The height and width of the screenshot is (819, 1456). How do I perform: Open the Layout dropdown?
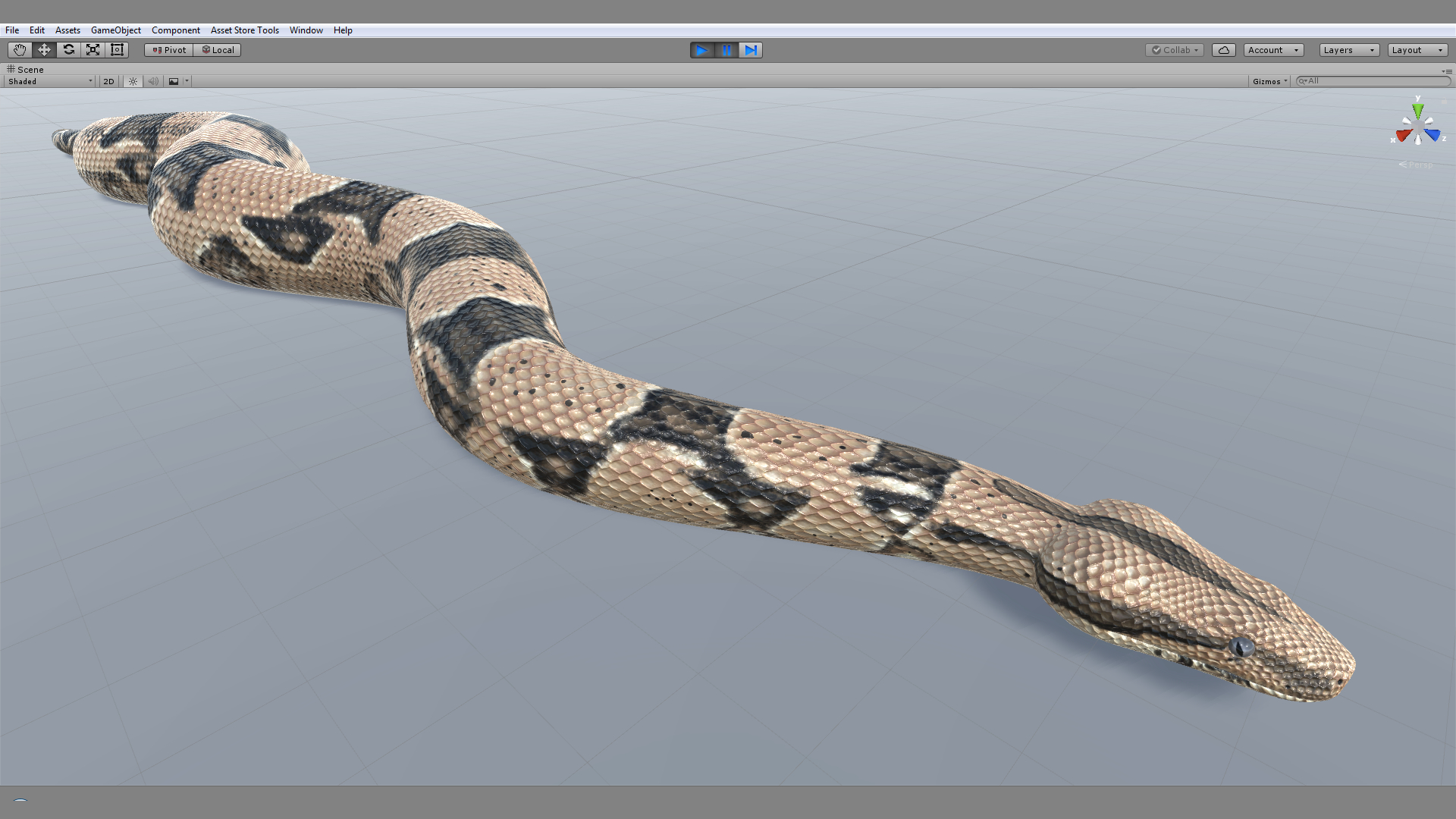coord(1417,49)
